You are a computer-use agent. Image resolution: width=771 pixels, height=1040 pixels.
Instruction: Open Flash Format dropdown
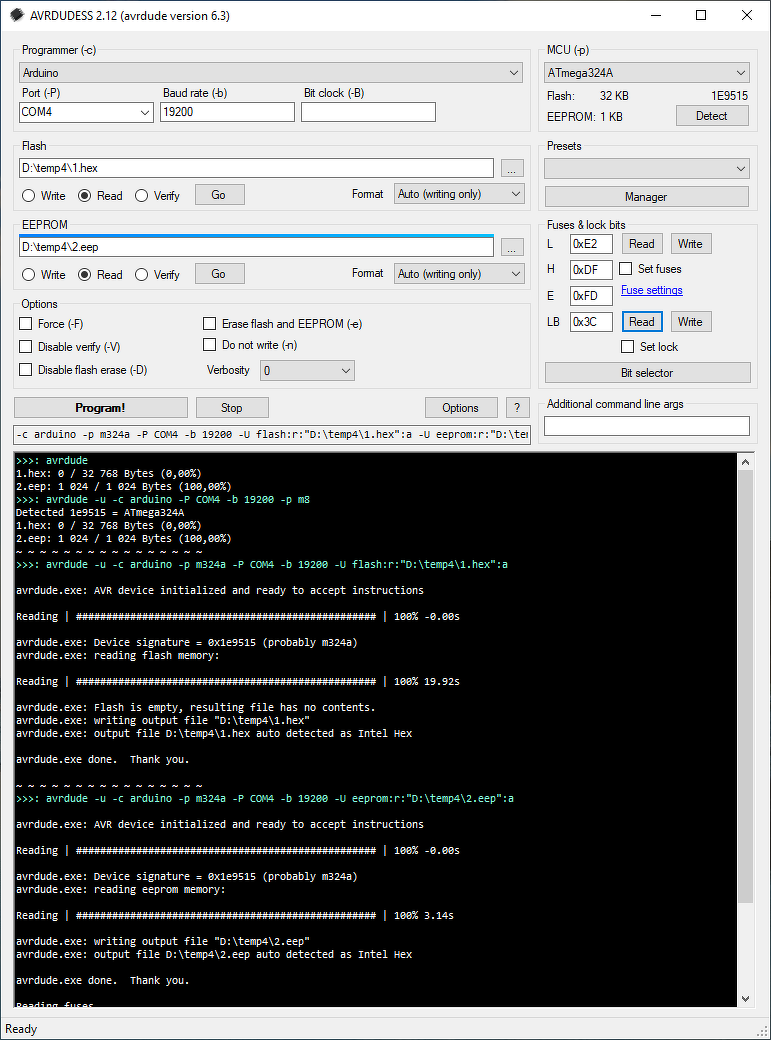(459, 194)
